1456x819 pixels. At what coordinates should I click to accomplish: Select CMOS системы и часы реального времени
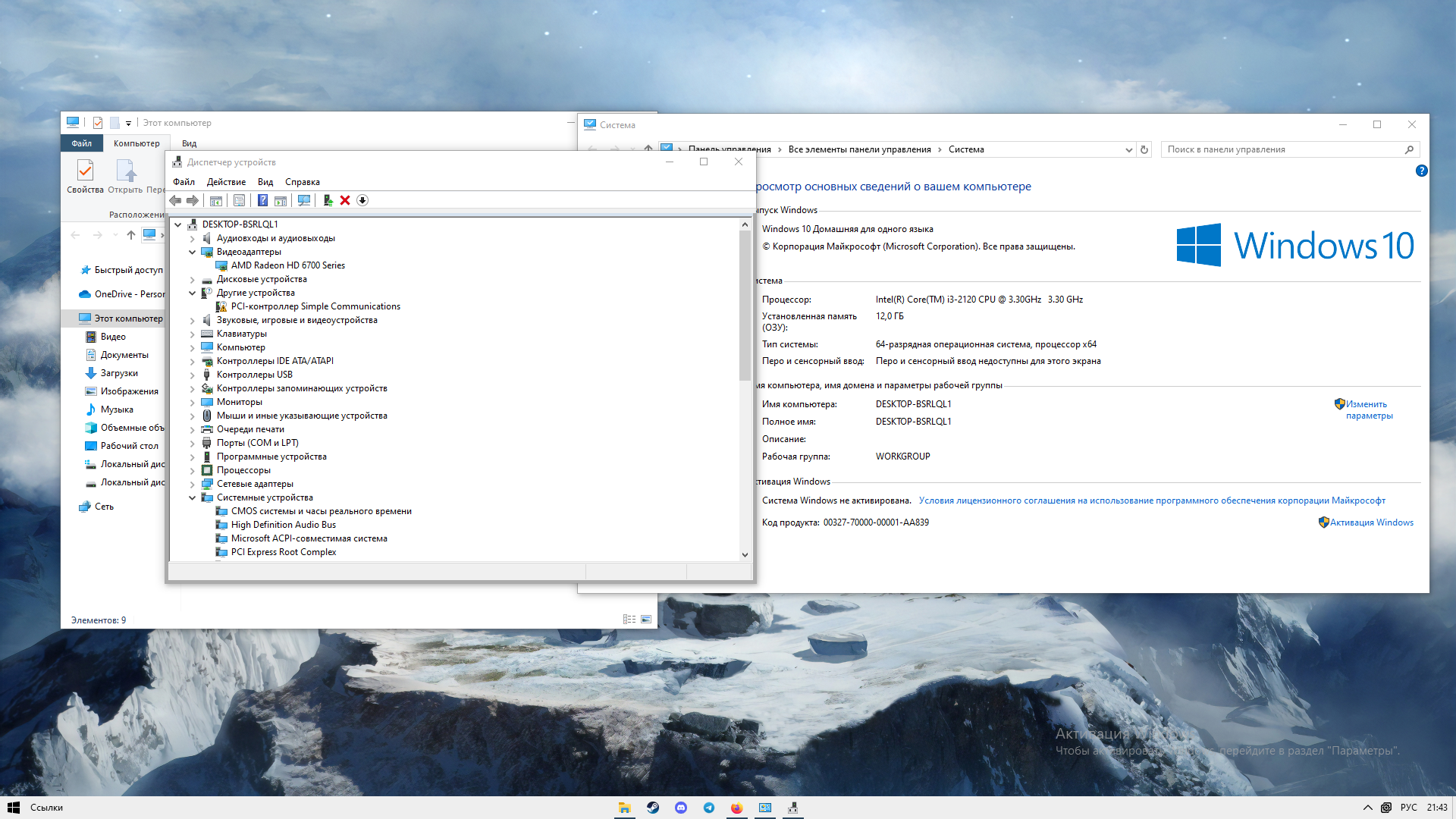[322, 511]
